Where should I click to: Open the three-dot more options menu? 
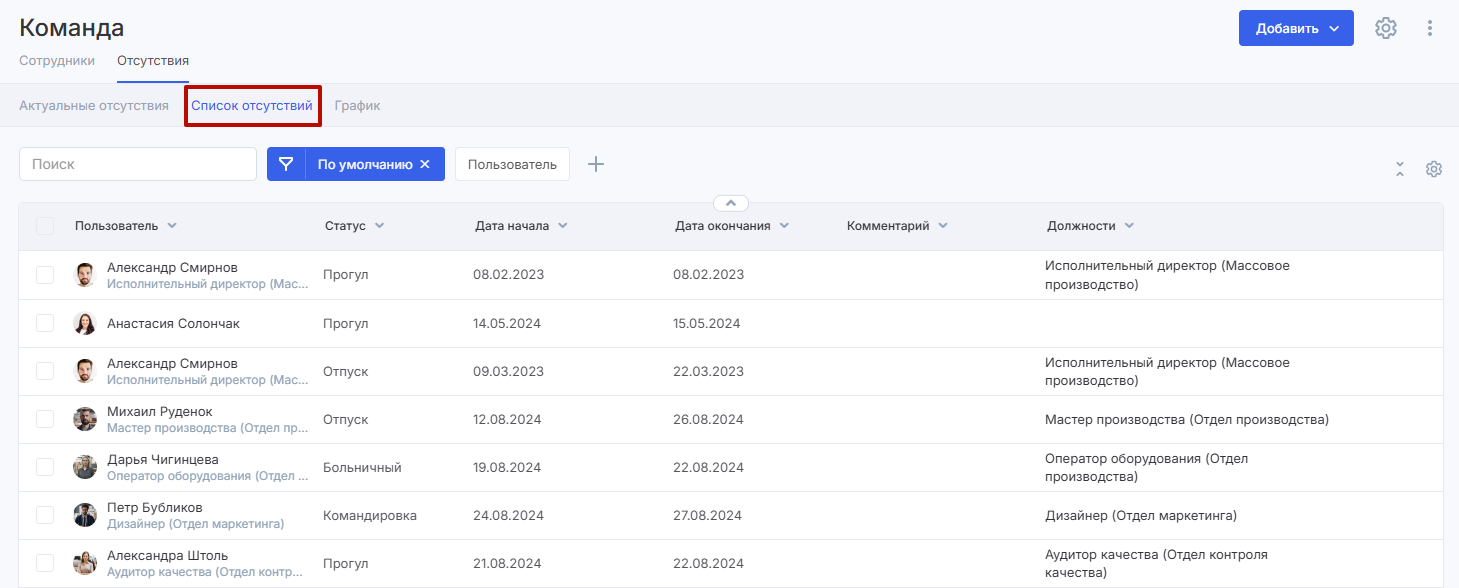[x=1430, y=28]
